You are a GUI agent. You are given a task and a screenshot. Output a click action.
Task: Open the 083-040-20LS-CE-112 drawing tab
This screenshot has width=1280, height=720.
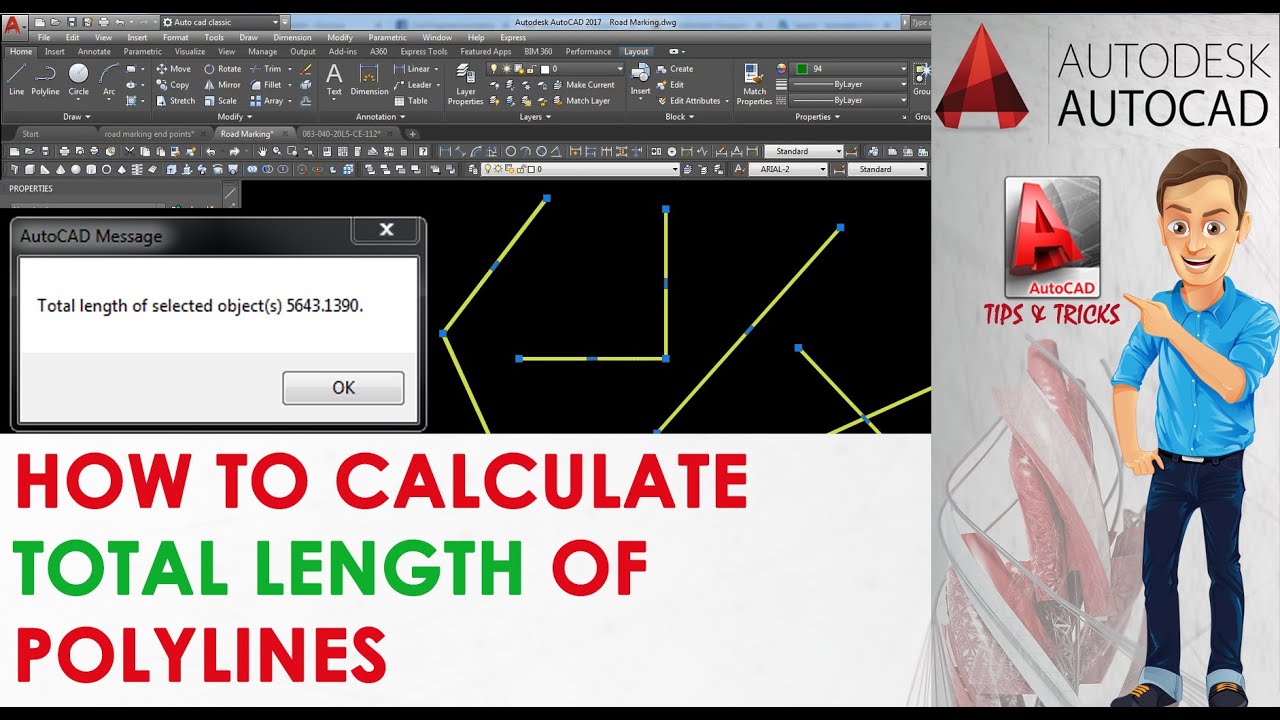click(346, 134)
